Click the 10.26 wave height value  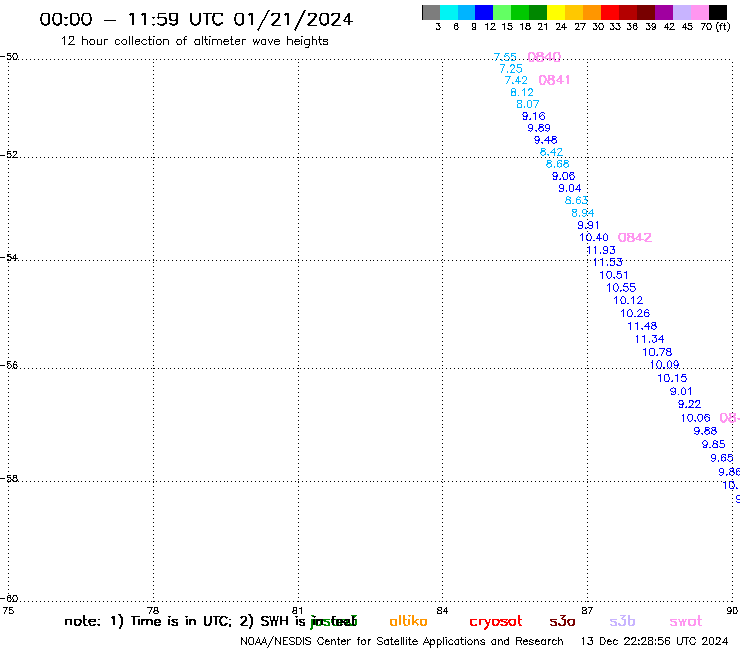point(635,313)
